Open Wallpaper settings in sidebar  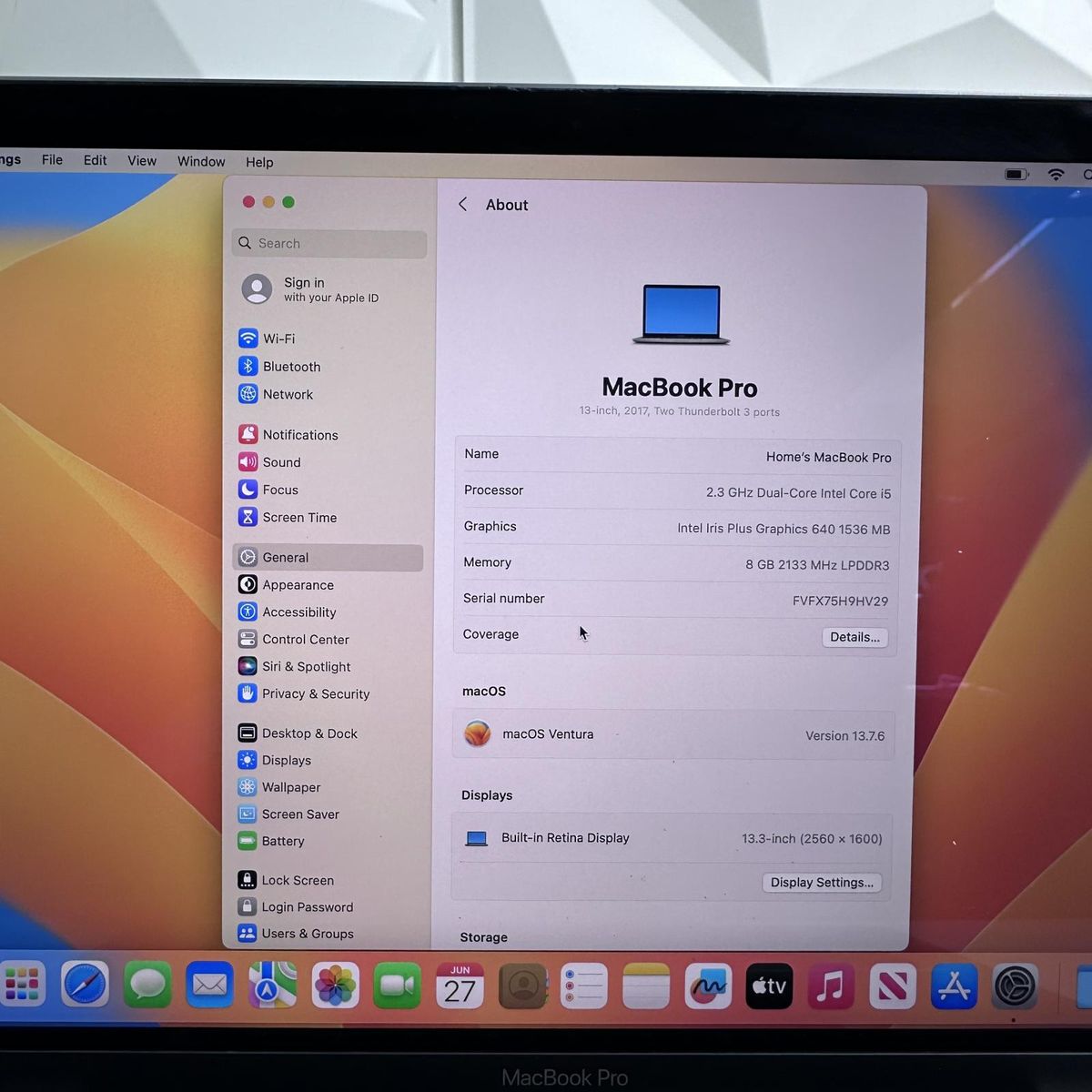coord(278,787)
